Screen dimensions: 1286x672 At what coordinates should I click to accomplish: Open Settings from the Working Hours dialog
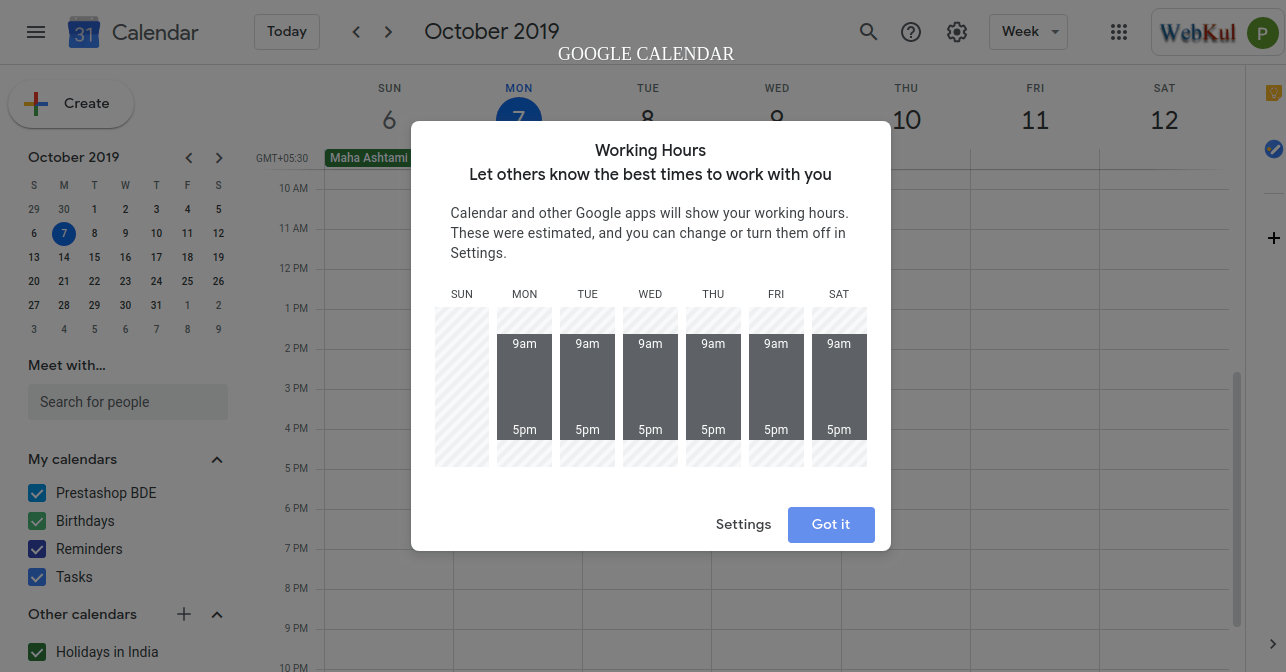pos(743,524)
